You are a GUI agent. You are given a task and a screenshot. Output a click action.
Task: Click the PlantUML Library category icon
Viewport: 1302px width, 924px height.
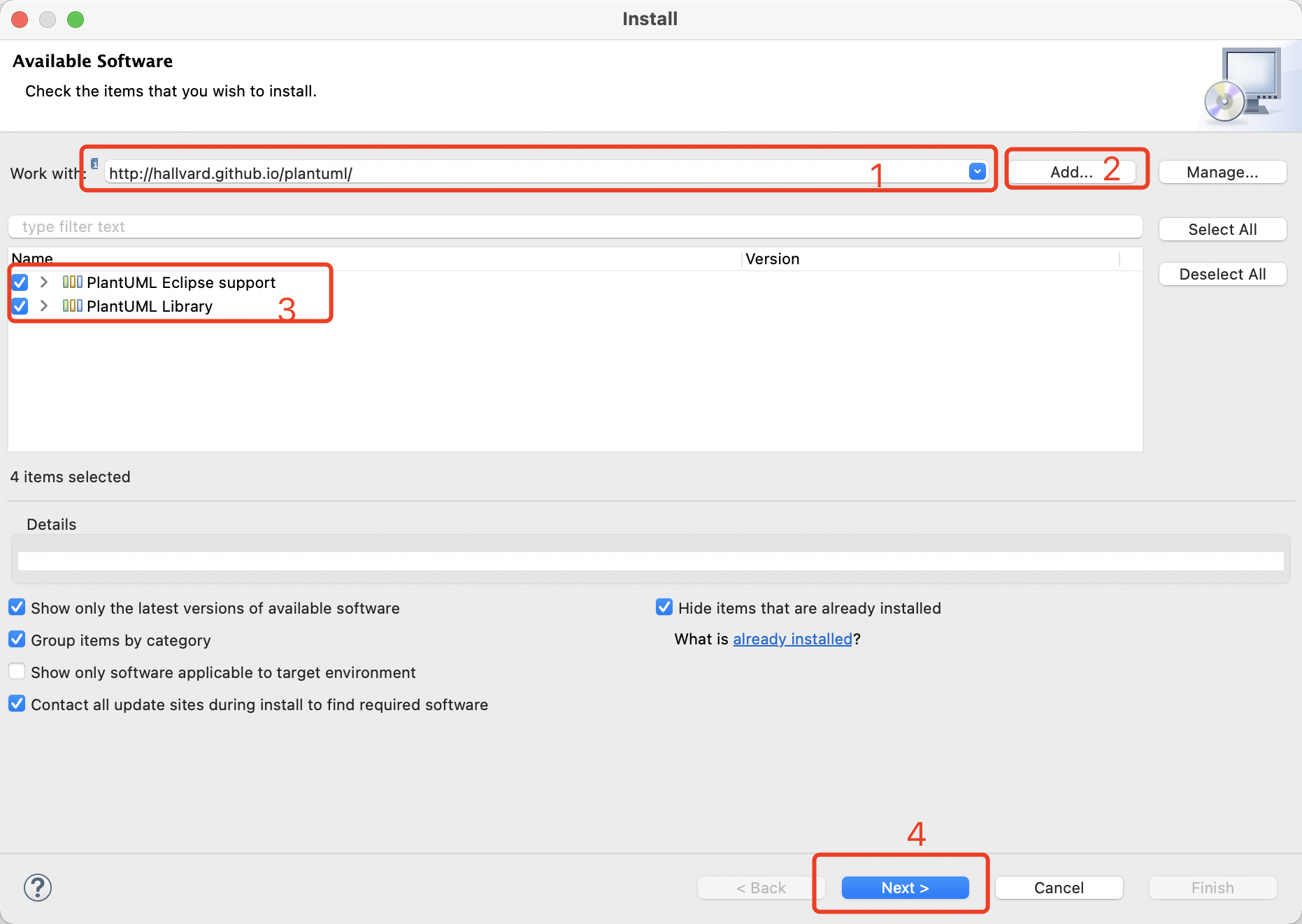coord(72,305)
